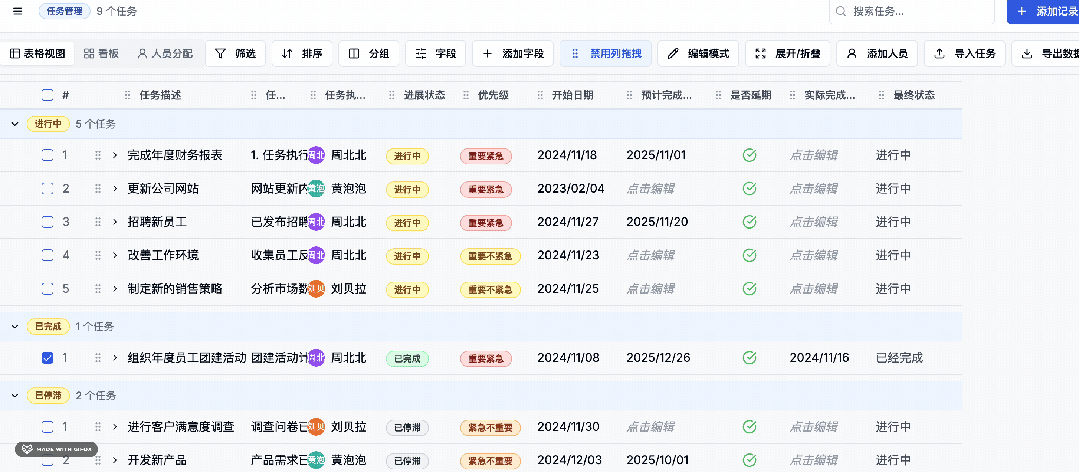Click the pencil edit mode icon
This screenshot has width=1080, height=473.
coord(673,54)
